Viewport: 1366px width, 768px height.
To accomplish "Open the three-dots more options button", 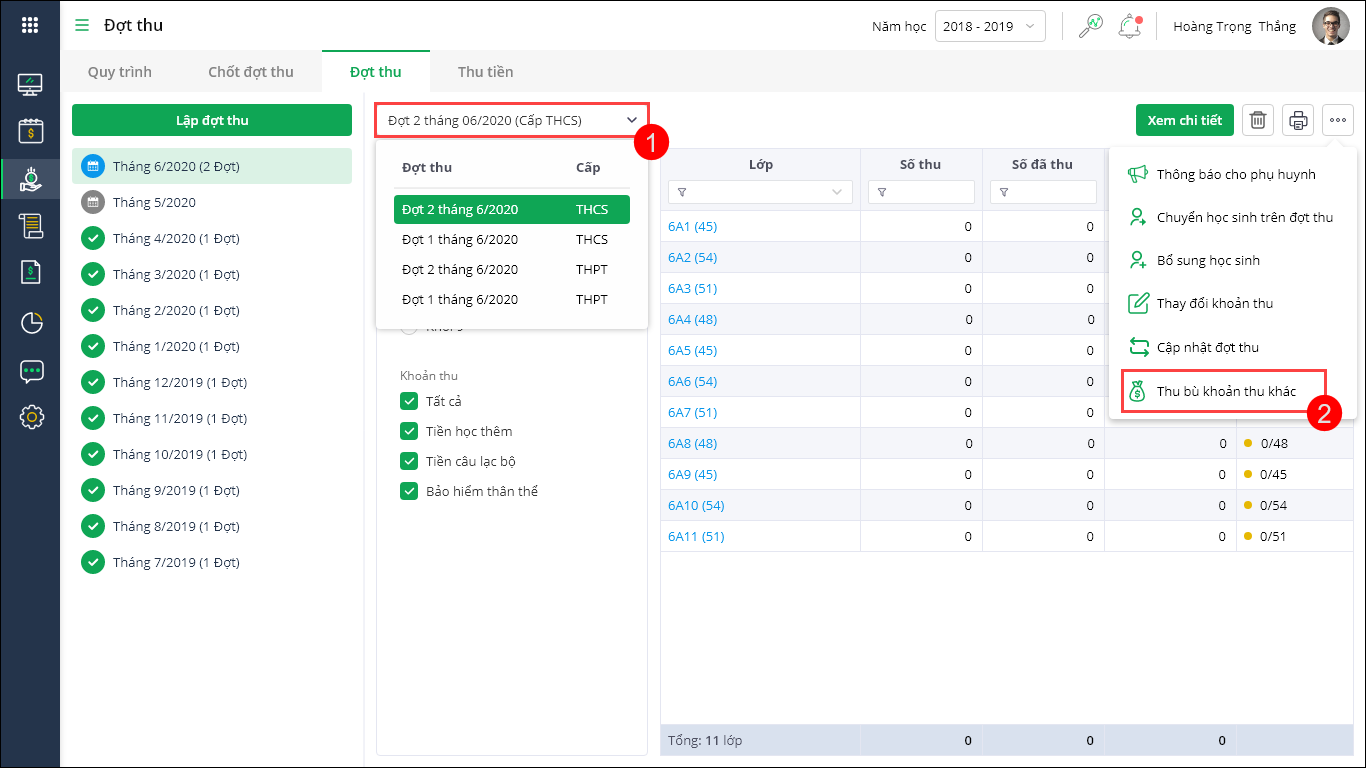I will tap(1338, 120).
